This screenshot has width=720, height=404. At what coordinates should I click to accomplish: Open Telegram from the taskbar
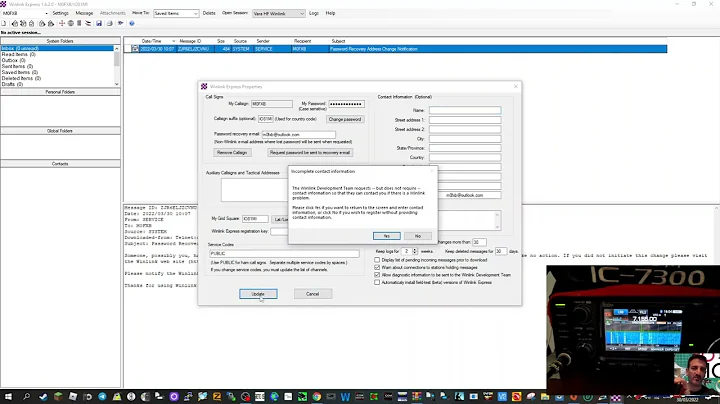(x=102, y=397)
